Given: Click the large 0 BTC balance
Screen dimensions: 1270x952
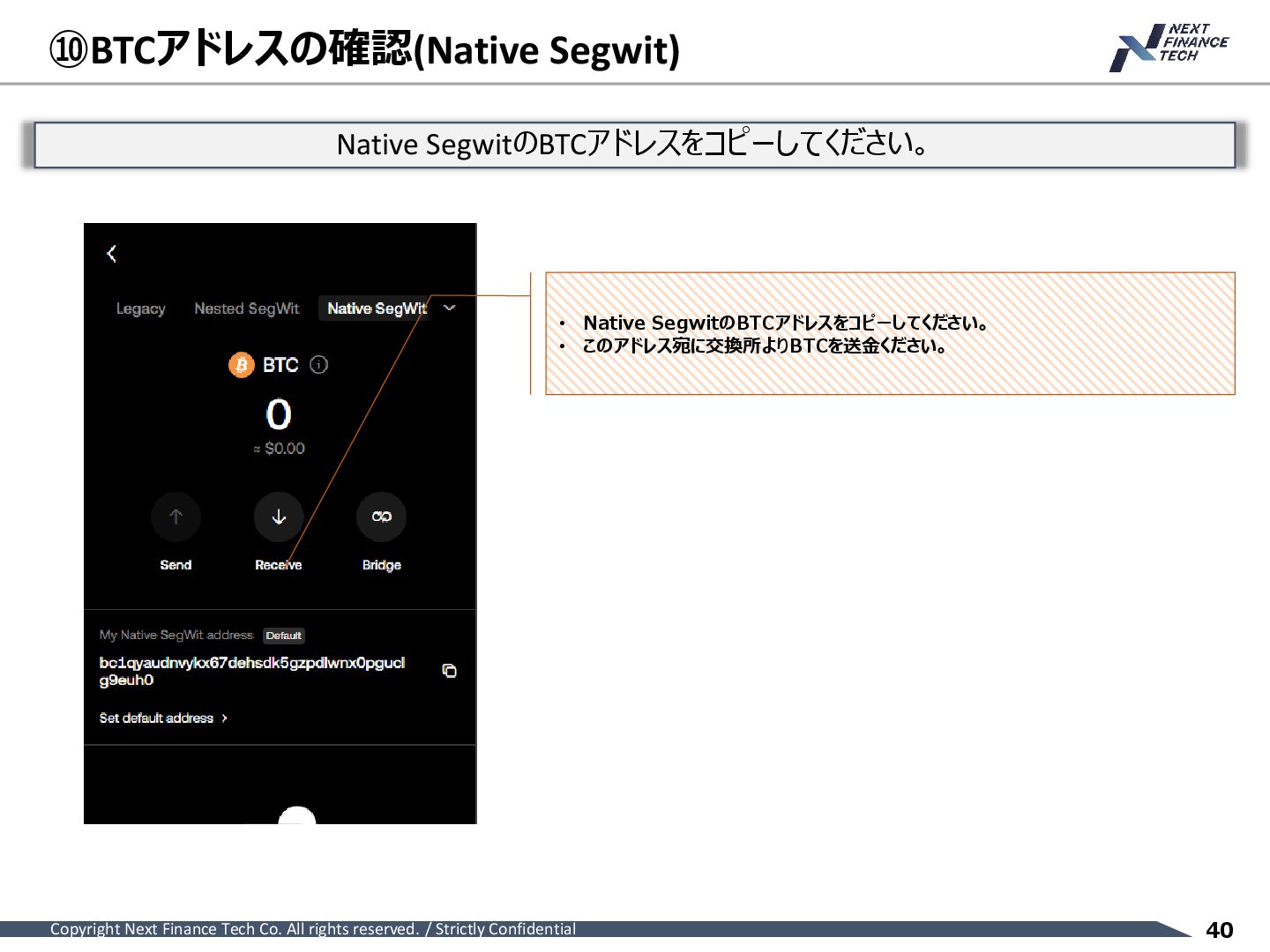Looking at the screenshot, I should [x=279, y=413].
